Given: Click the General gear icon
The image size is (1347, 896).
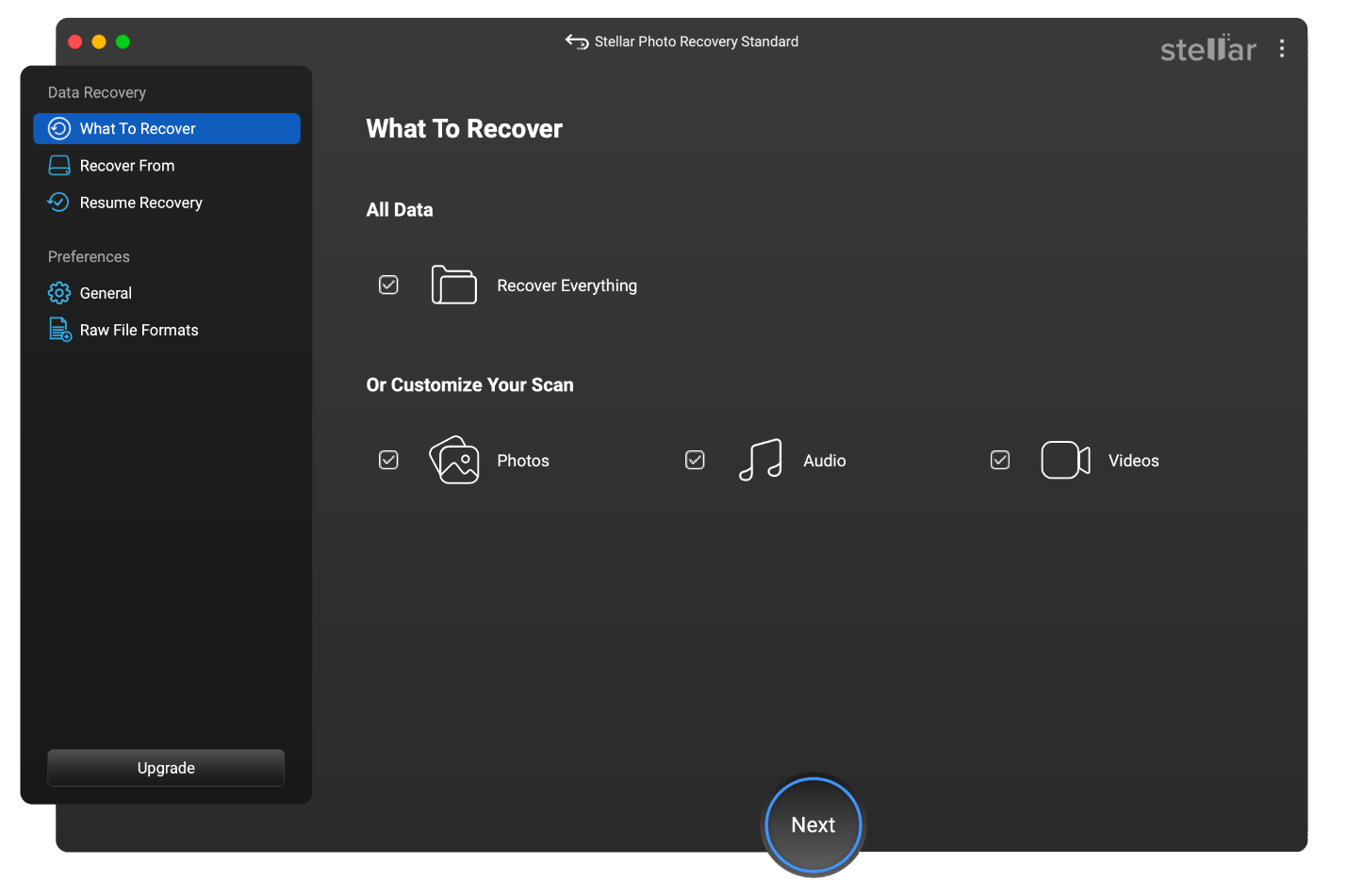Looking at the screenshot, I should coord(59,293).
